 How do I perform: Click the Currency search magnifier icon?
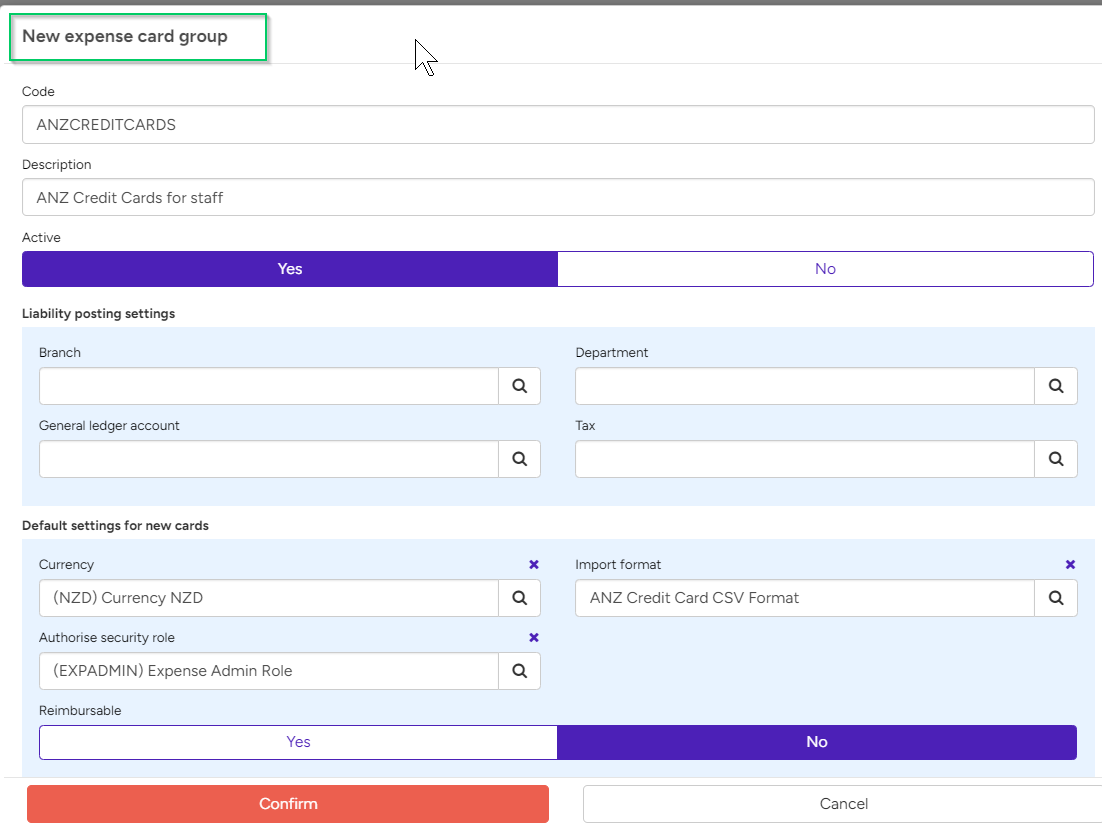tap(519, 598)
